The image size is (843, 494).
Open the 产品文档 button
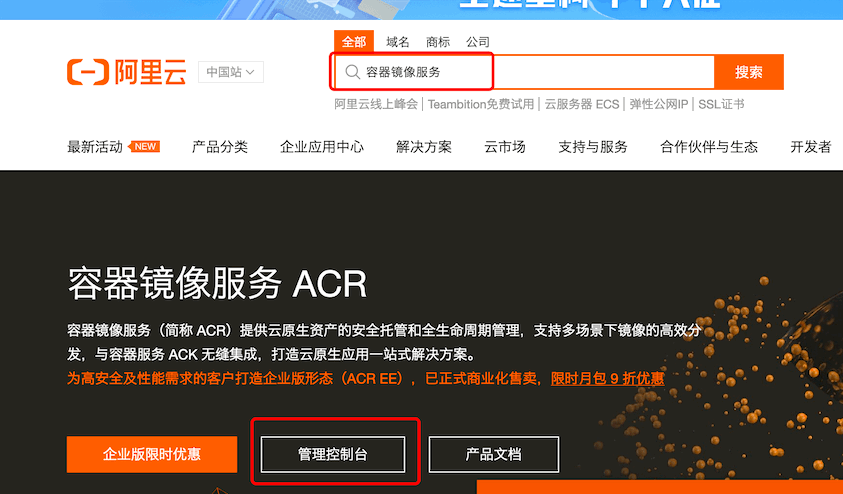(494, 454)
